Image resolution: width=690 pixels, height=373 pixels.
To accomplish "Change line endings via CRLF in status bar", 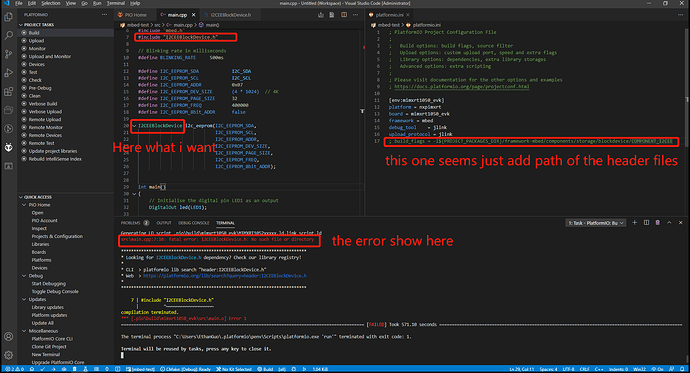I will (584, 369).
